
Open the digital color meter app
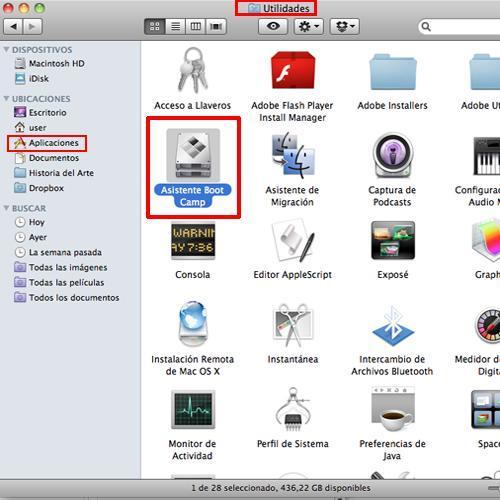pos(488,325)
